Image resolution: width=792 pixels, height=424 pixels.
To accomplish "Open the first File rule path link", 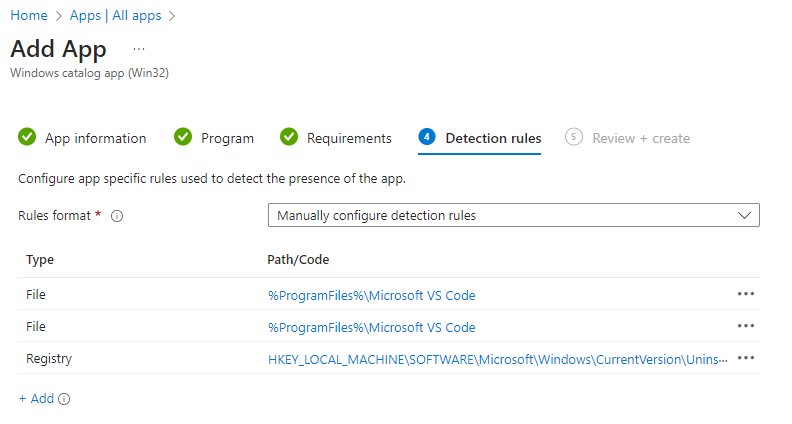I will click(371, 295).
